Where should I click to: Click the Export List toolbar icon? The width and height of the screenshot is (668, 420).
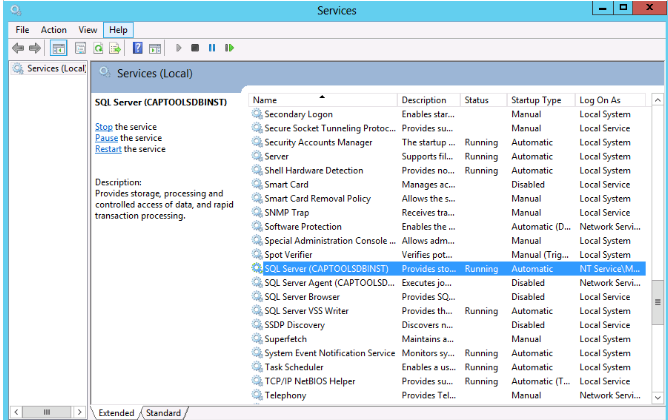[x=115, y=48]
